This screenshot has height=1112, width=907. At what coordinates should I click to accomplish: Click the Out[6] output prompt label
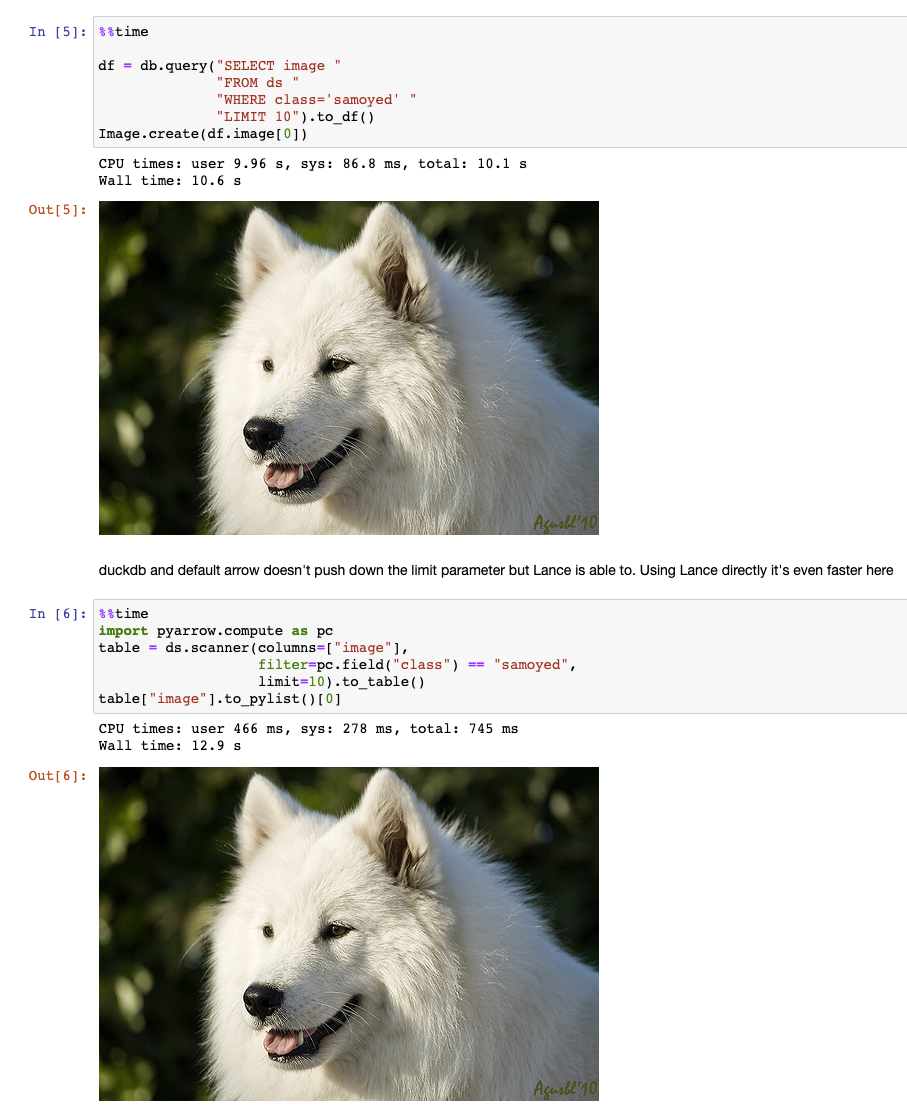(x=57, y=776)
